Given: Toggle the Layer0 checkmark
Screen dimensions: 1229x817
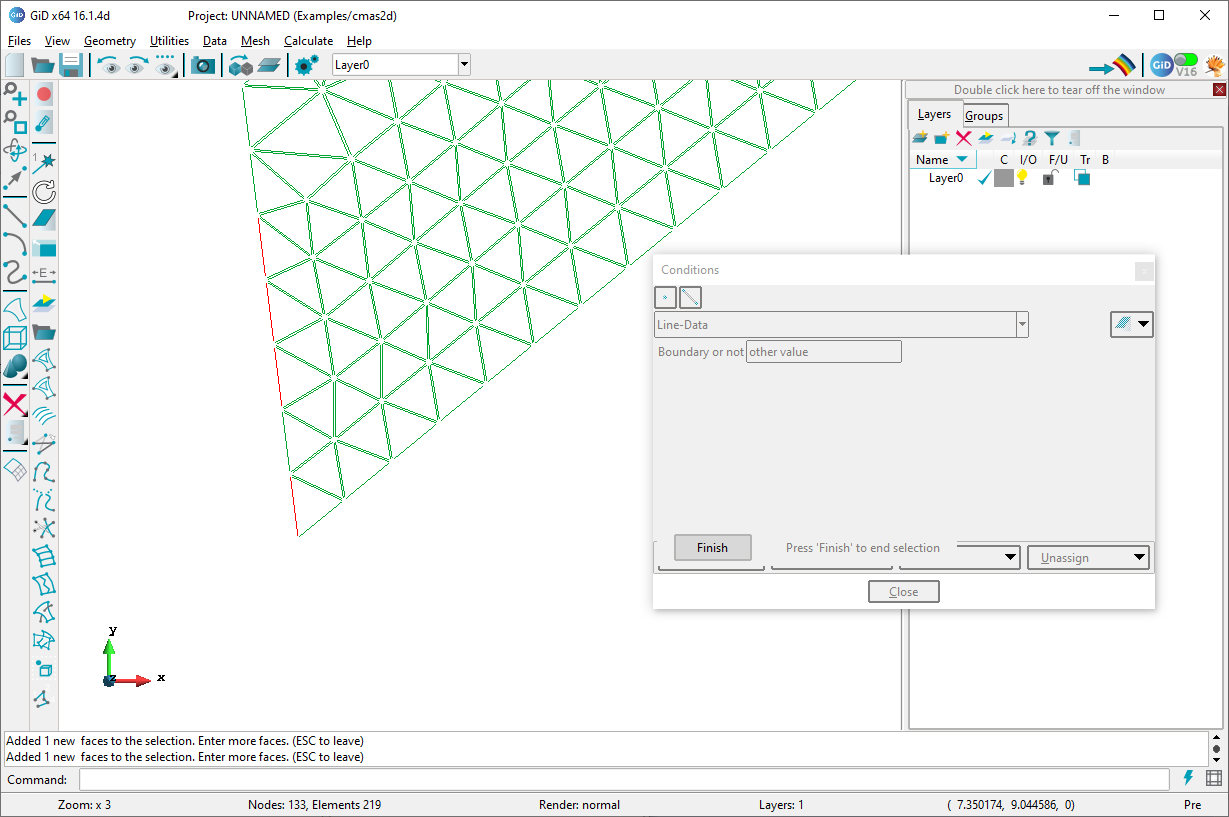Looking at the screenshot, I should 984,178.
